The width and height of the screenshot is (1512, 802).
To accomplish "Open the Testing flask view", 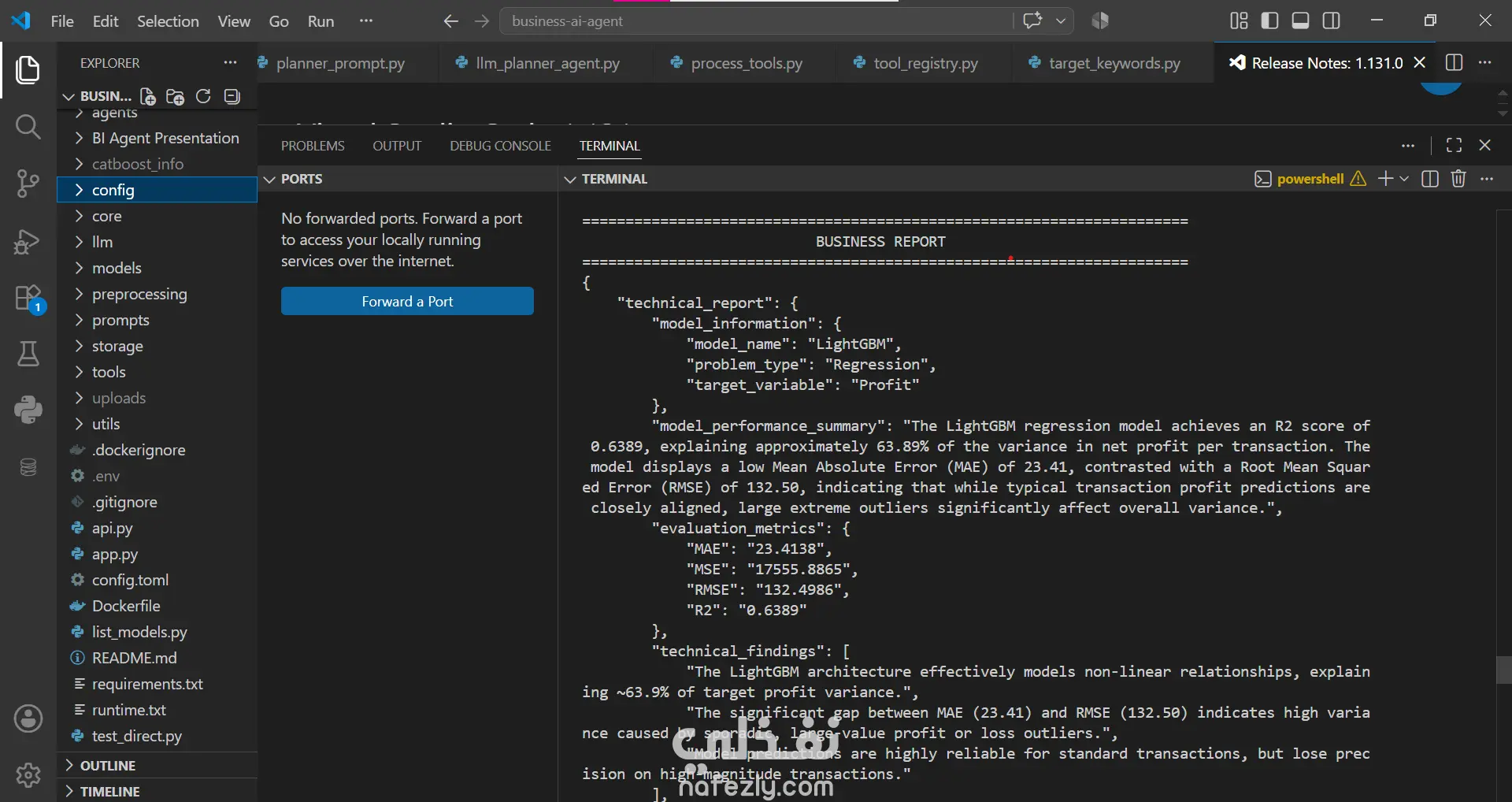I will pos(28,355).
